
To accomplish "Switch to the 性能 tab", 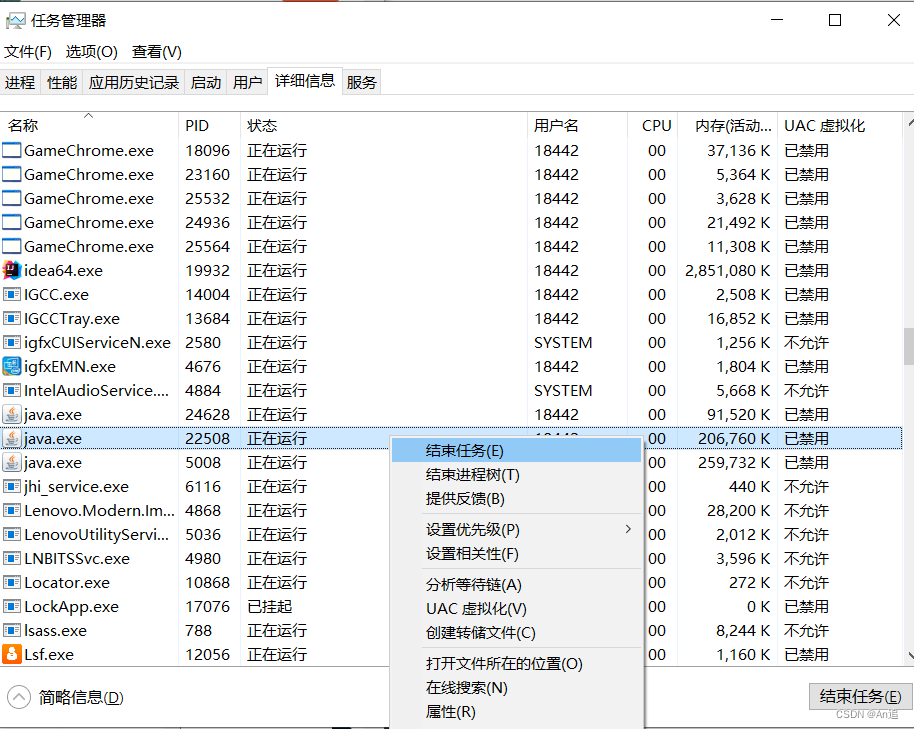I will point(61,82).
